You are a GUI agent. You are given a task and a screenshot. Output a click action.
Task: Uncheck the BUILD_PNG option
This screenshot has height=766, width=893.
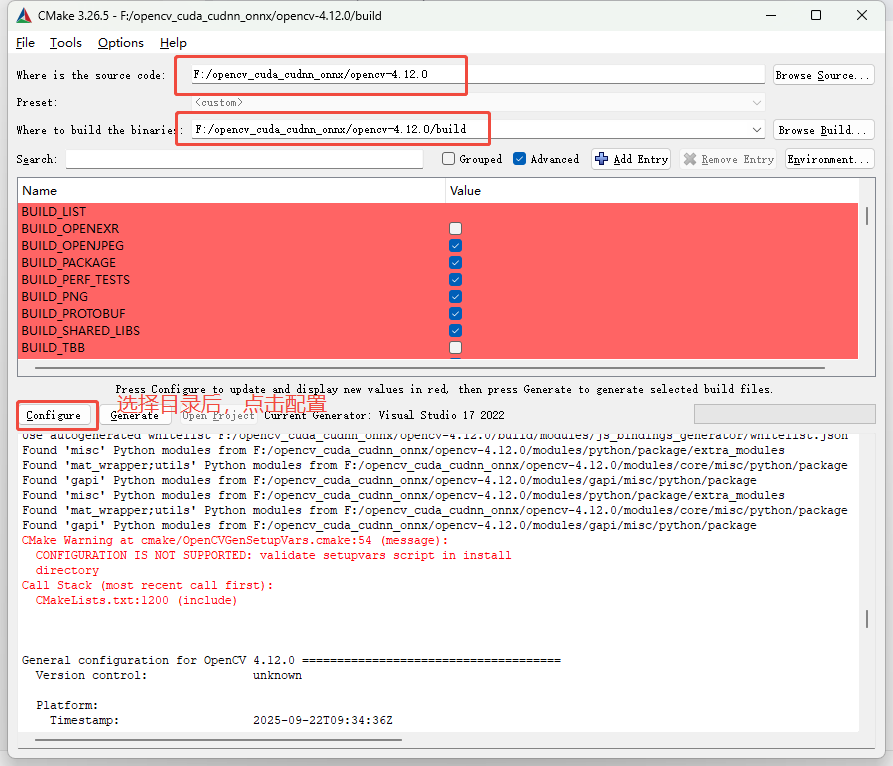(455, 297)
